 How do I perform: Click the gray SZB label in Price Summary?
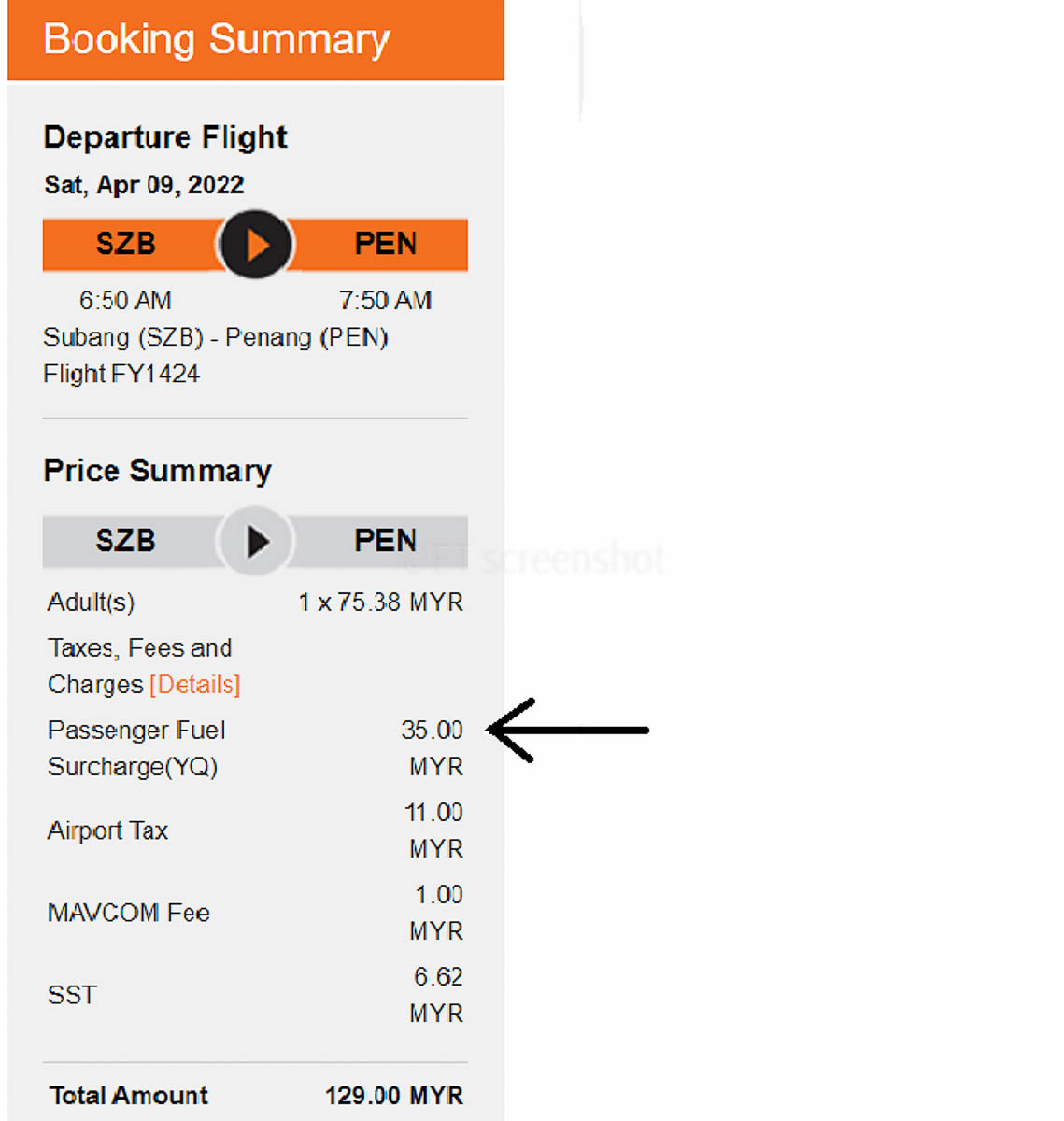pyautogui.click(x=126, y=541)
